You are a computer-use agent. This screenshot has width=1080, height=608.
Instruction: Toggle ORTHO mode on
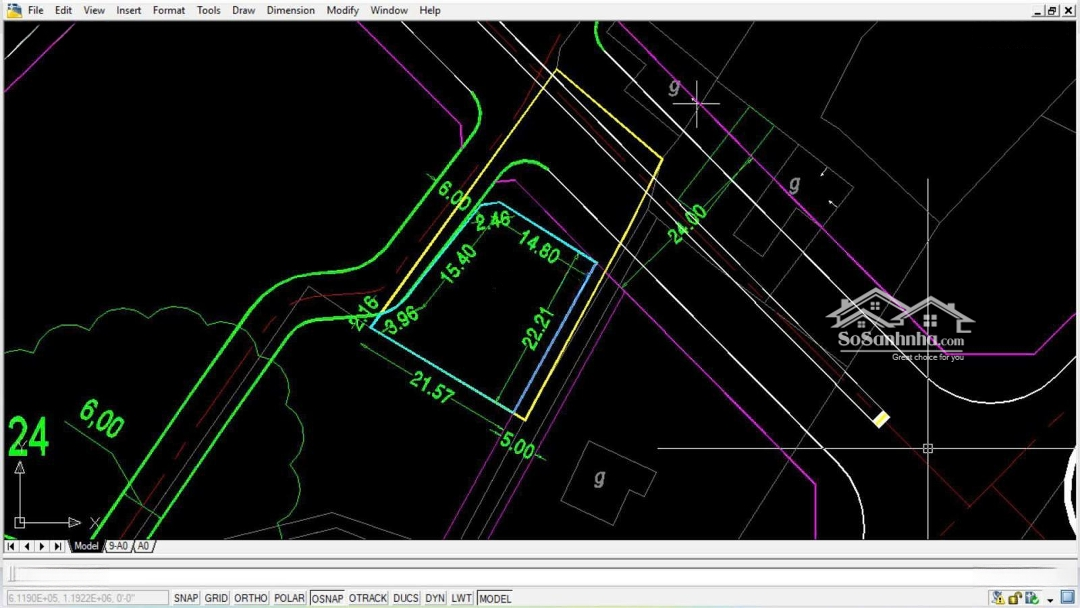pos(251,598)
